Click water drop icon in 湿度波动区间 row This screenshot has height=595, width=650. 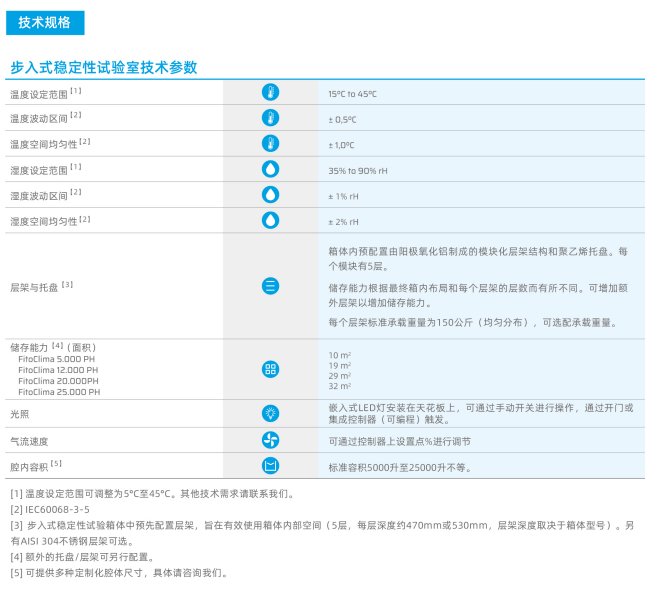point(270,194)
